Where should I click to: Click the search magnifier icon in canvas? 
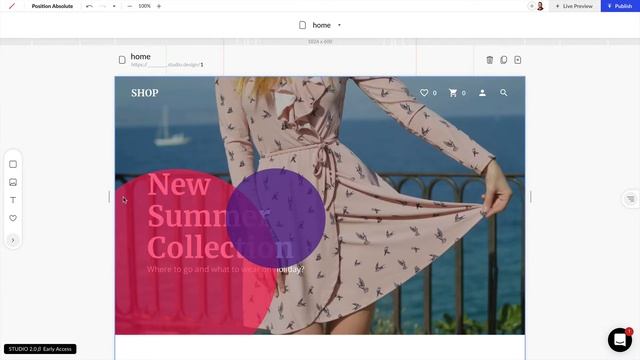coord(504,93)
